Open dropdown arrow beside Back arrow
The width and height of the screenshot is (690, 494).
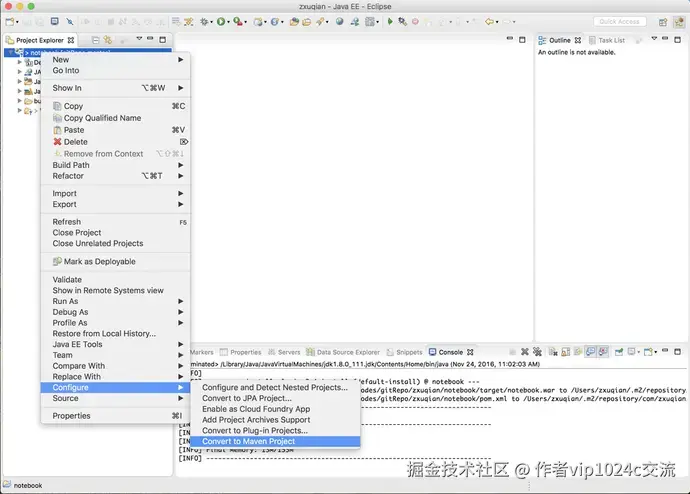click(x=497, y=22)
